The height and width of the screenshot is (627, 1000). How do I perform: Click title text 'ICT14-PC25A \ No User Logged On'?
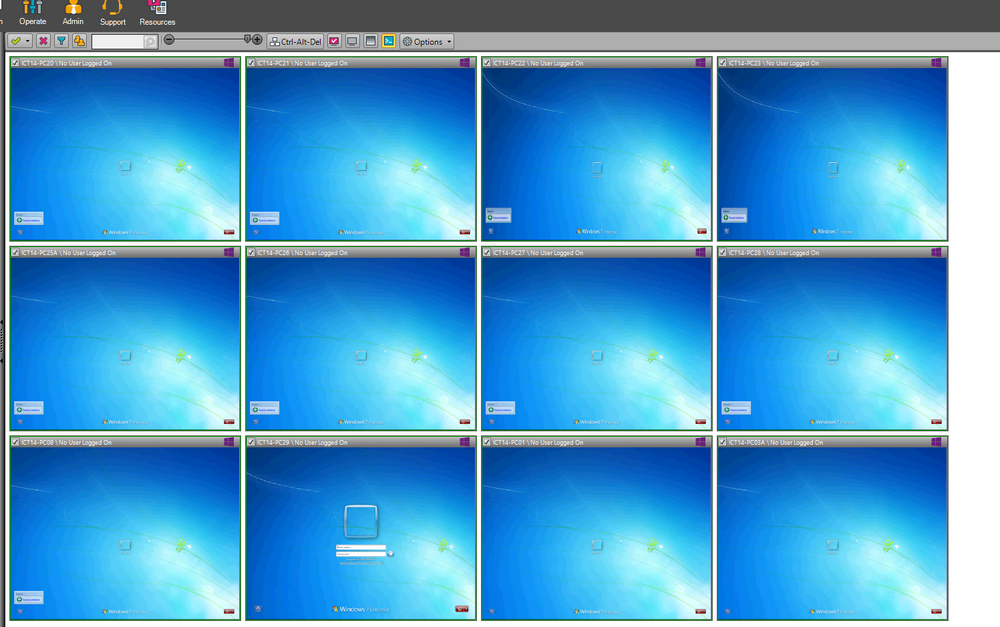tap(68, 253)
